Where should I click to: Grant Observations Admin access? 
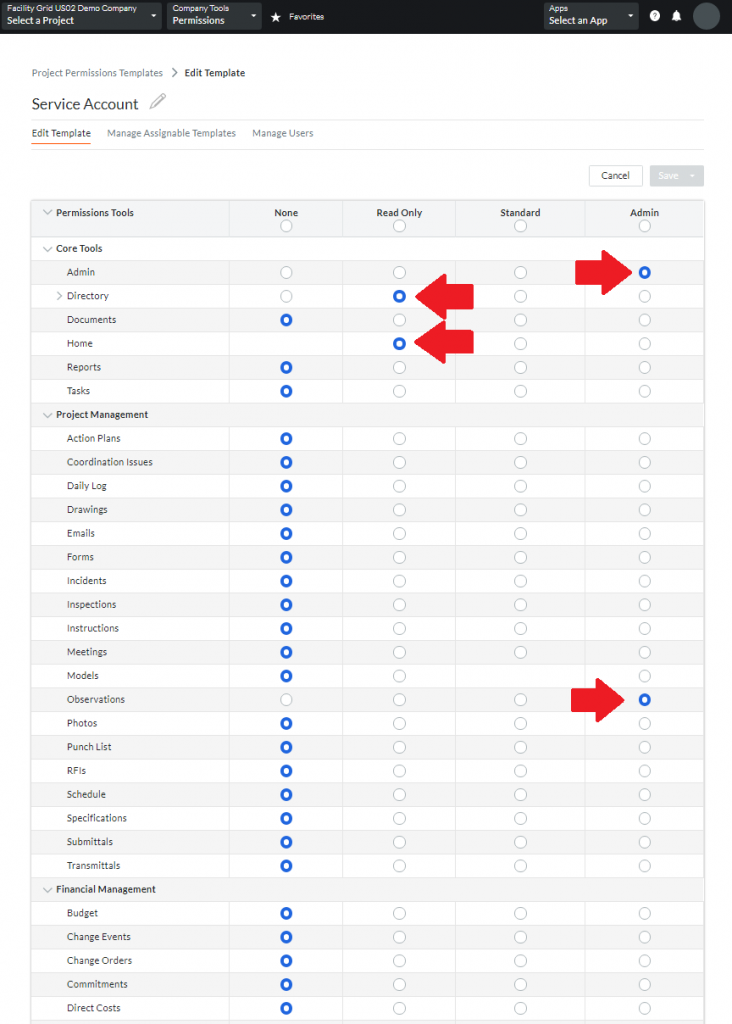pos(644,699)
